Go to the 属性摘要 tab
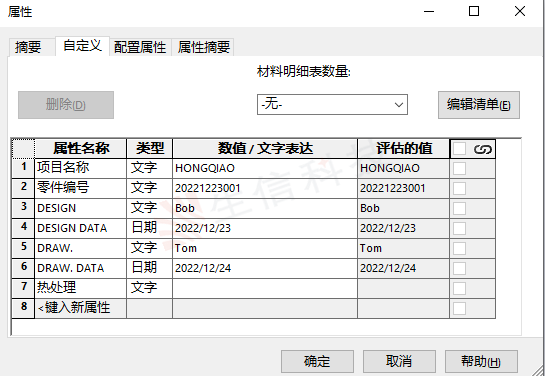The image size is (545, 376). click(x=204, y=47)
